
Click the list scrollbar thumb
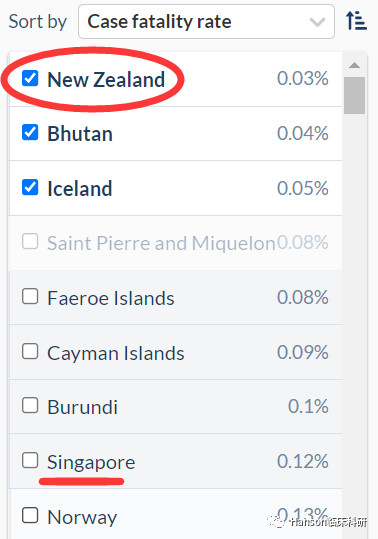pyautogui.click(x=354, y=95)
